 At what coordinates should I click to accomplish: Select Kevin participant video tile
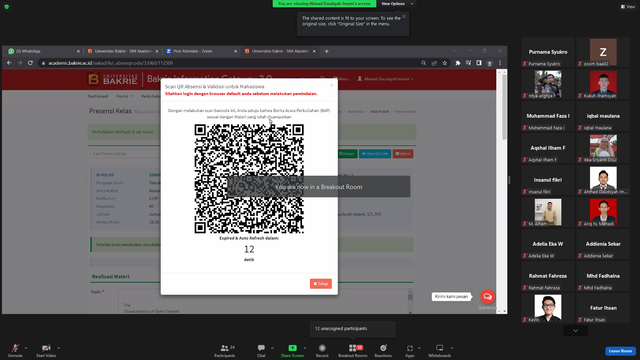548,308
